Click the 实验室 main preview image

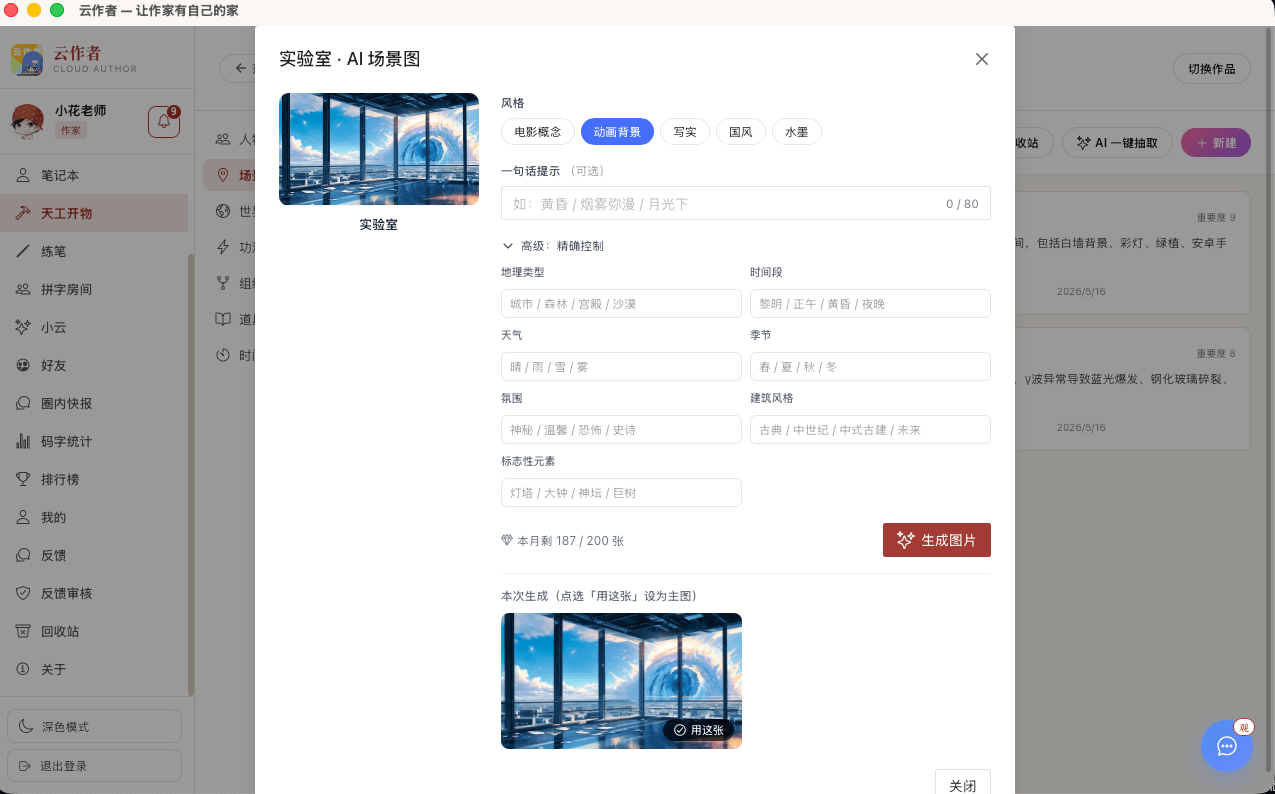tap(379, 149)
